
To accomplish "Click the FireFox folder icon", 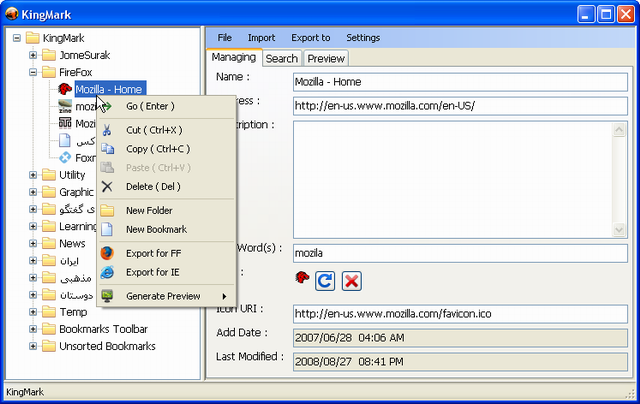I will (49, 72).
